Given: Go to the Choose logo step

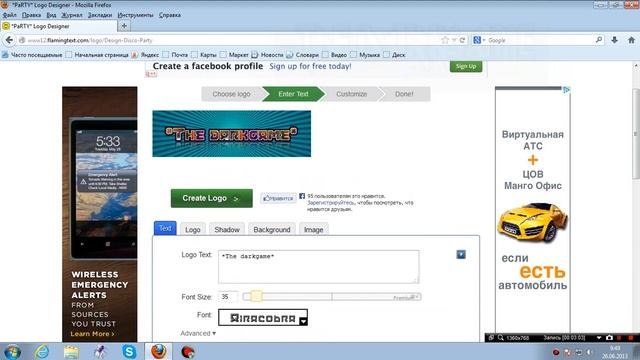Looking at the screenshot, I should click(231, 94).
